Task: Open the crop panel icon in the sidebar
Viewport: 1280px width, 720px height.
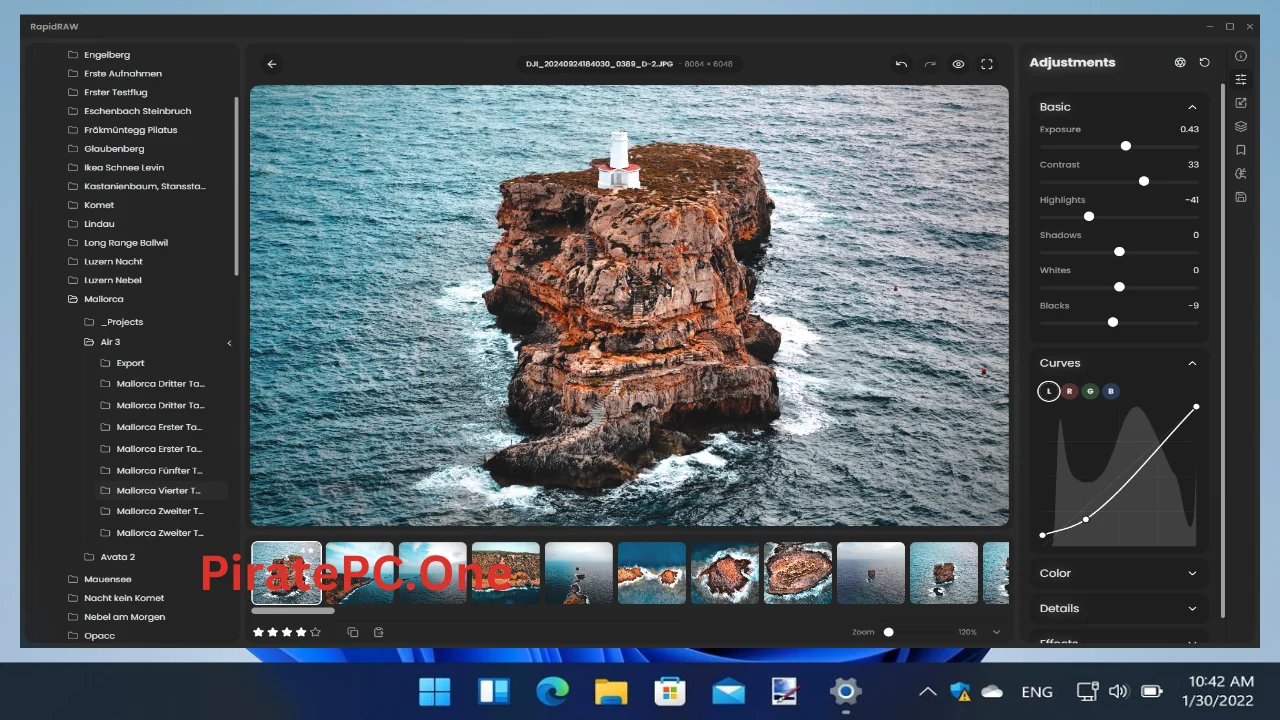Action: pos(1241,103)
